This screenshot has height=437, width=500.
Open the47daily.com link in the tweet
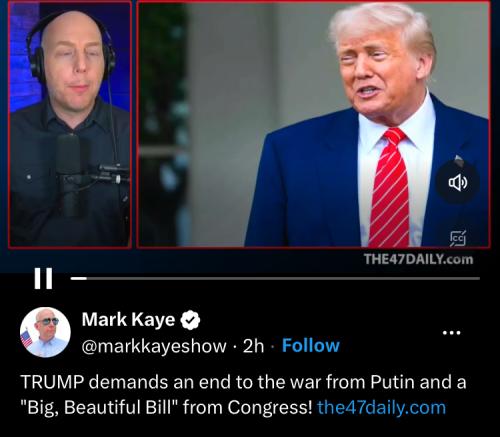point(381,407)
